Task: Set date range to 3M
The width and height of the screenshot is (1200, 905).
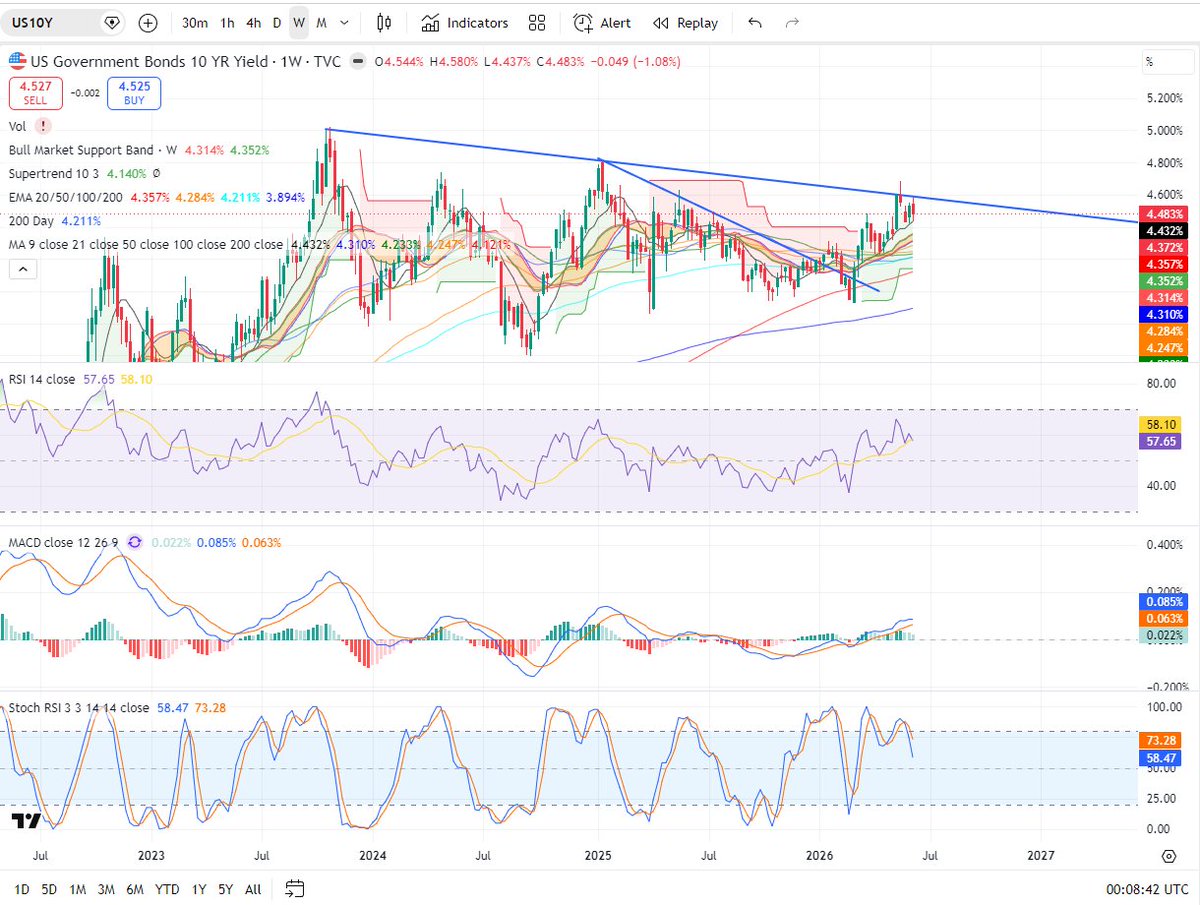Action: click(x=108, y=889)
